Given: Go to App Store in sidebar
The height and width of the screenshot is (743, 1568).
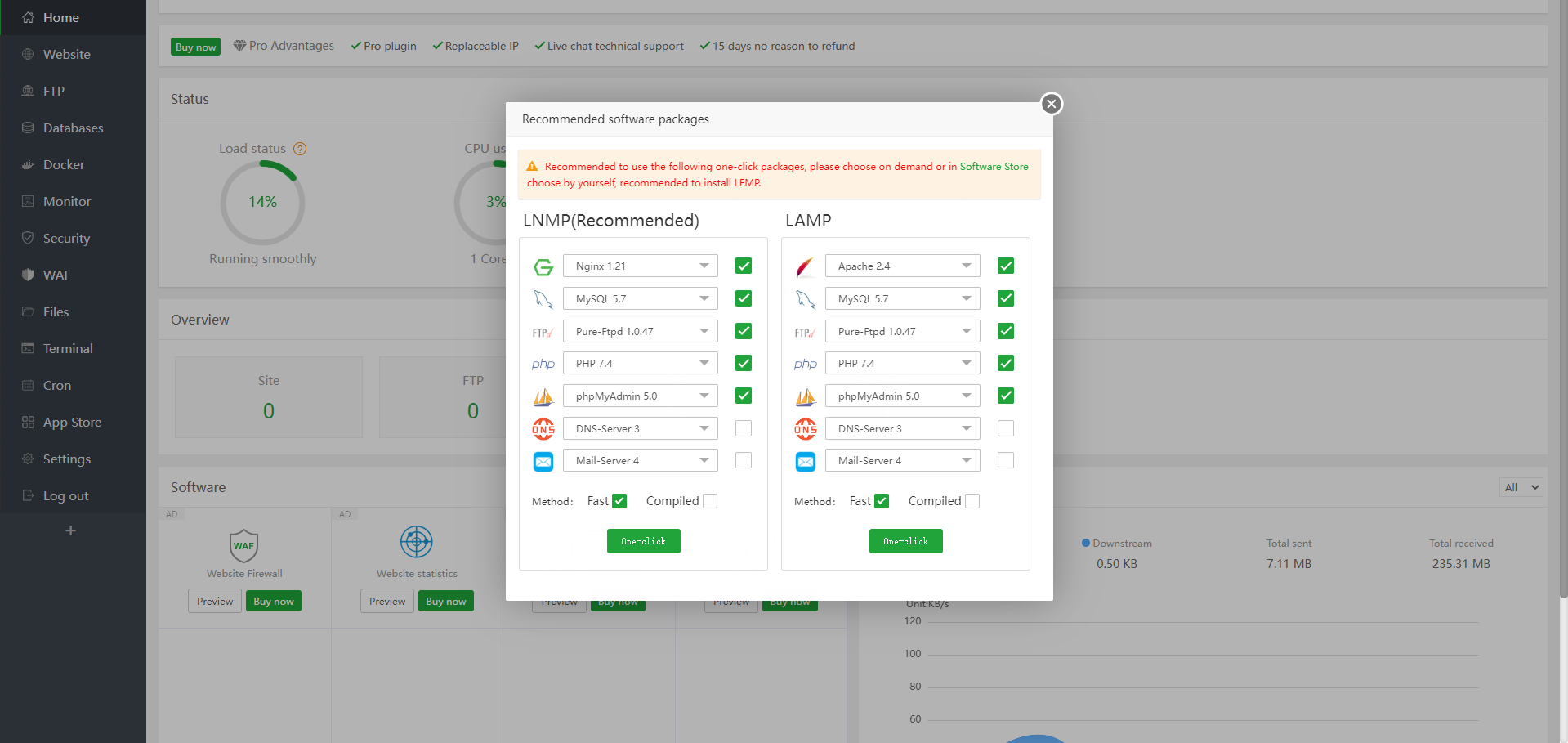Looking at the screenshot, I should click(x=72, y=423).
